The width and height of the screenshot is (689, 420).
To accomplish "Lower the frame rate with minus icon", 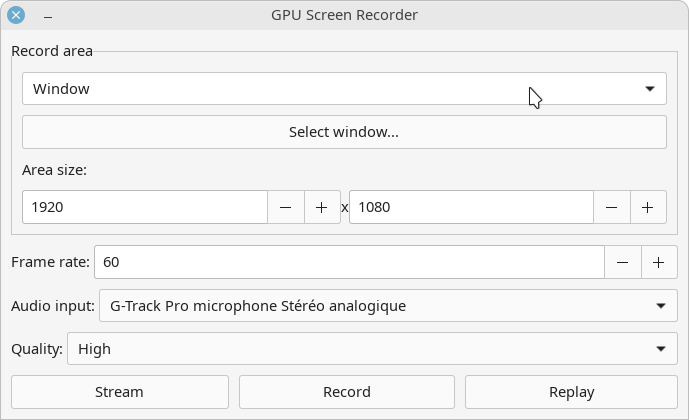I will [623, 262].
